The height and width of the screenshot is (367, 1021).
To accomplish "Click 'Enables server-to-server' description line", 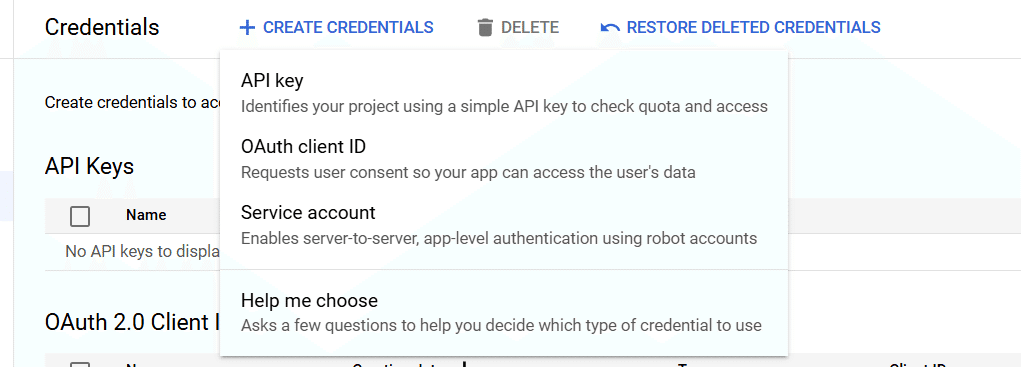I will point(499,238).
